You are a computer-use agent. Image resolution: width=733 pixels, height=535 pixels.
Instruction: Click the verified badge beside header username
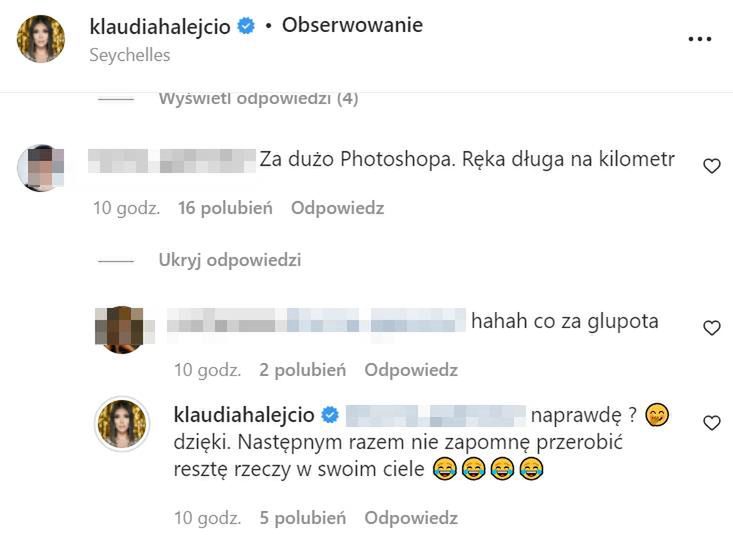tap(246, 26)
